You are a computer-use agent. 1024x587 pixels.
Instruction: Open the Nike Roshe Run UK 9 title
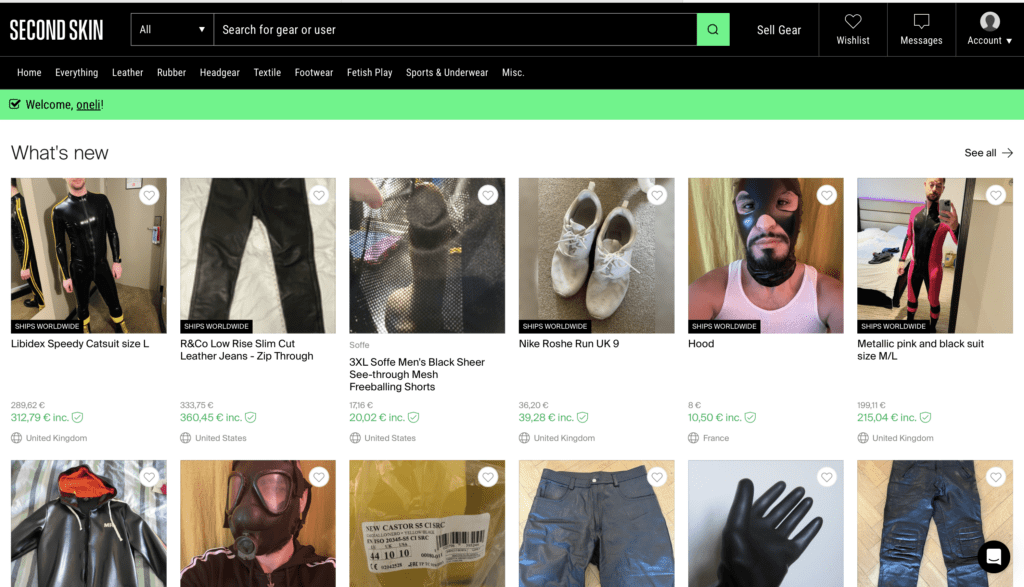pos(569,343)
